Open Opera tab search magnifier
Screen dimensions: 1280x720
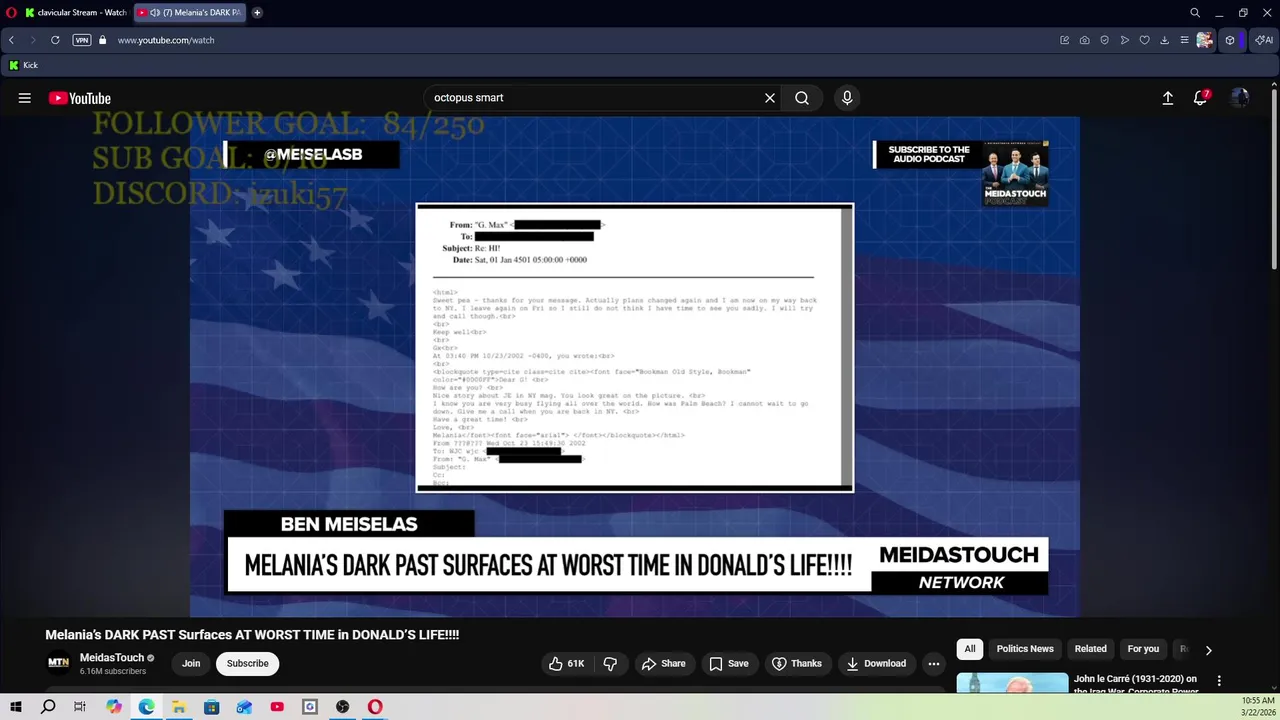click(1195, 12)
